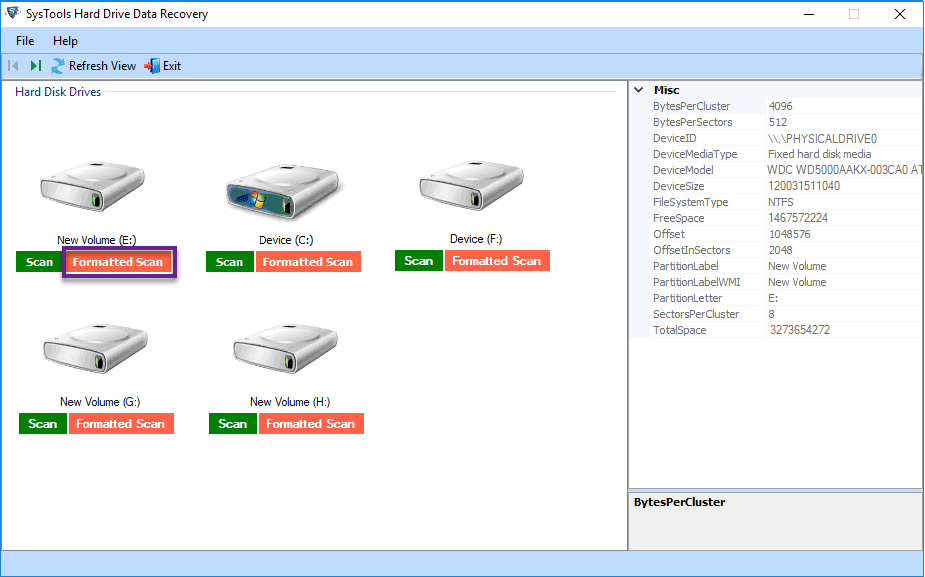Click Scan for Device (F:)
The image size is (925, 577).
click(419, 261)
